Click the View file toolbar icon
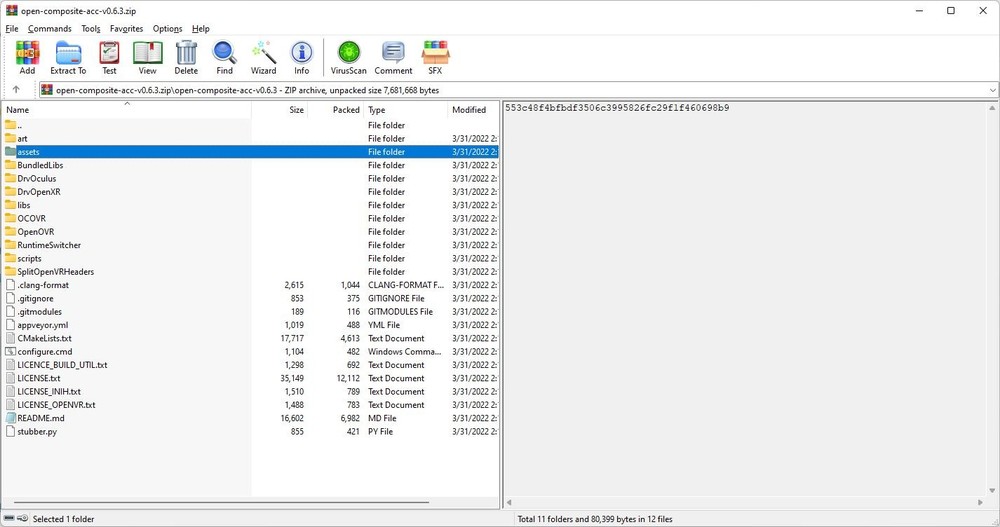 pos(147,57)
